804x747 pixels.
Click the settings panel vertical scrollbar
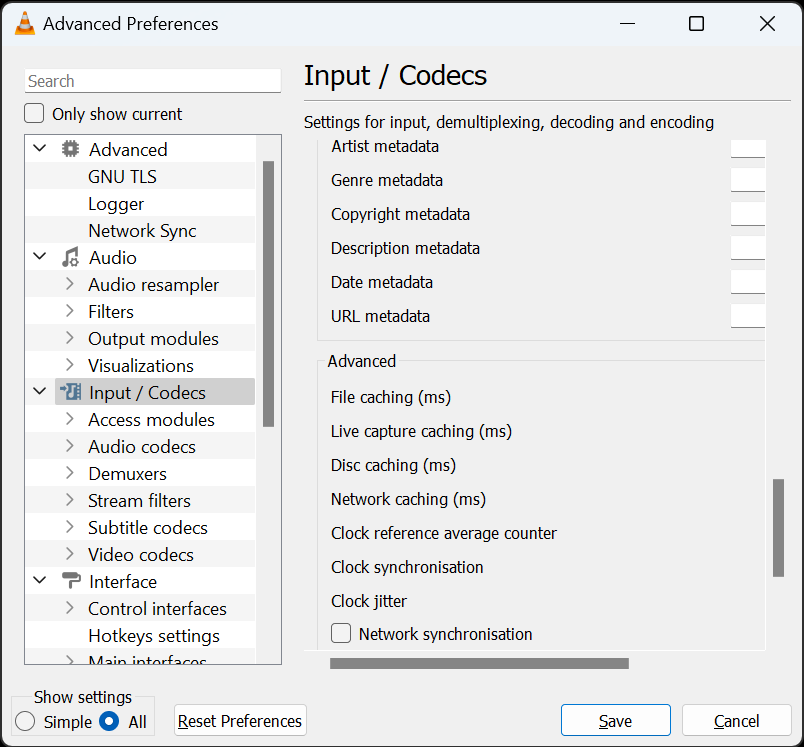(778, 528)
